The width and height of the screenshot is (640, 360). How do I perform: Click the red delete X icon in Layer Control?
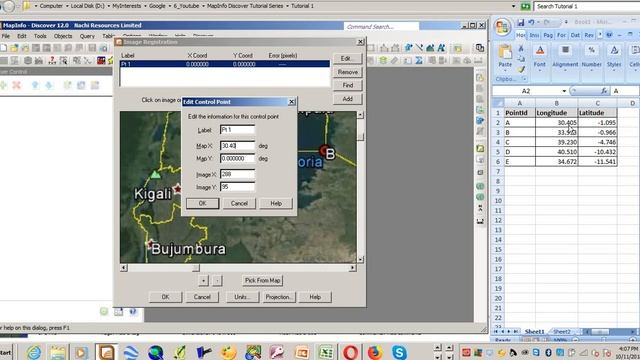click(x=16, y=85)
